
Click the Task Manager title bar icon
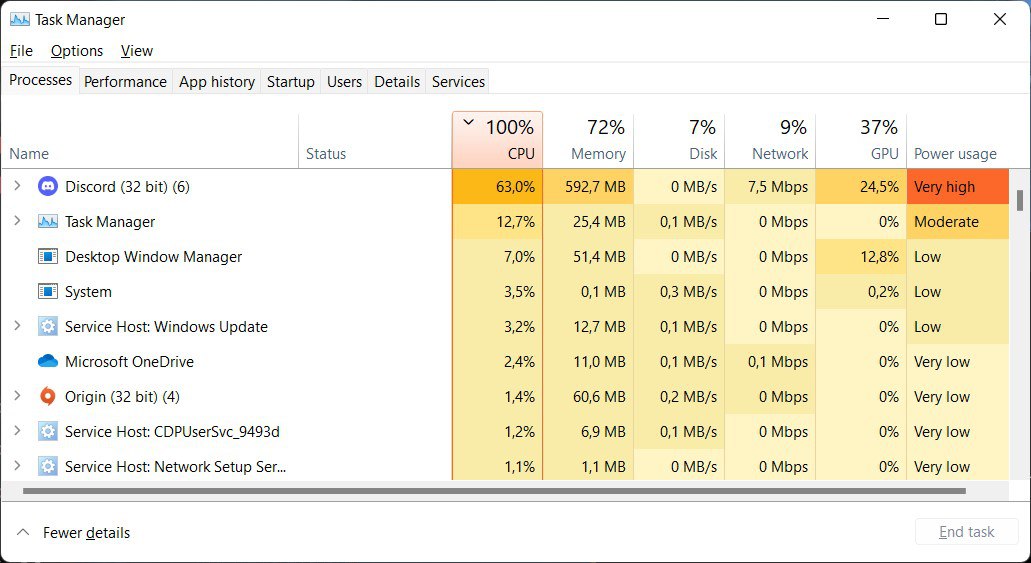(x=20, y=20)
